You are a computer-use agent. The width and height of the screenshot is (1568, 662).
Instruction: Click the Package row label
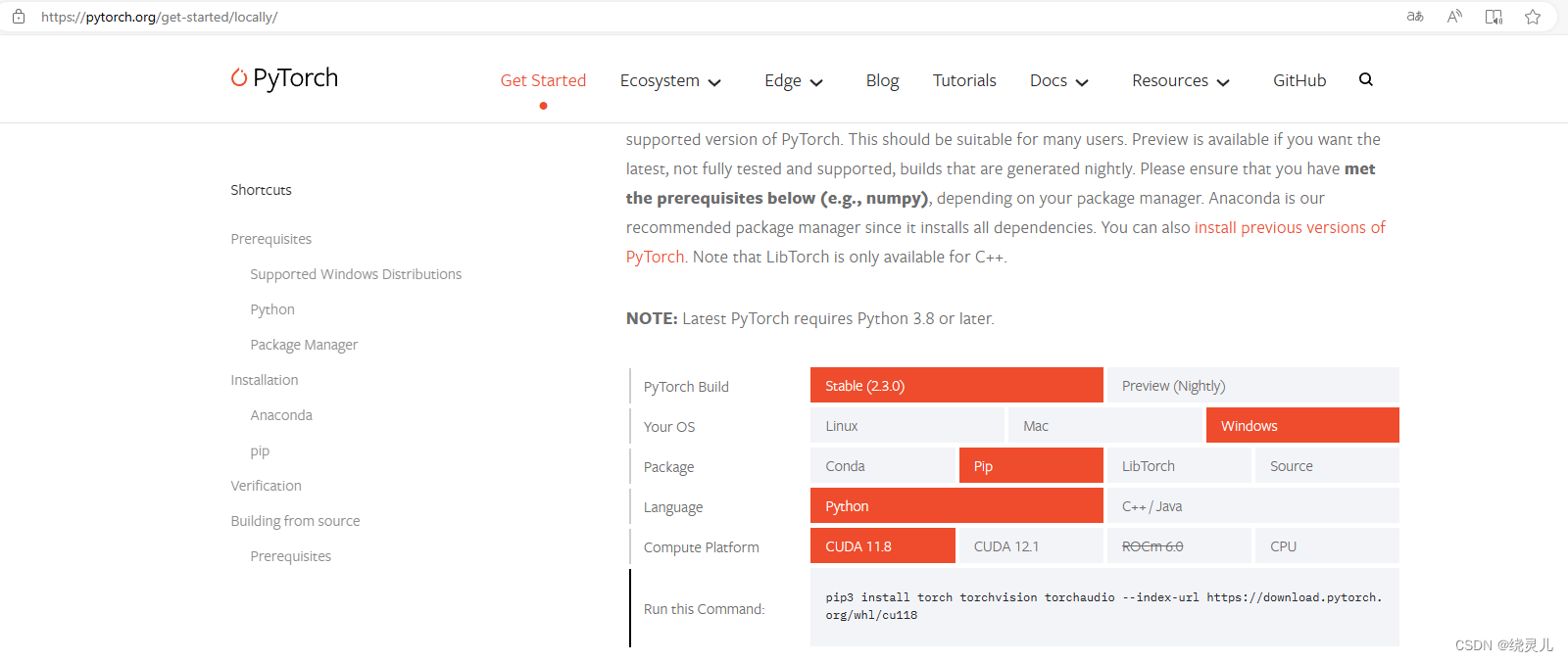coord(668,467)
